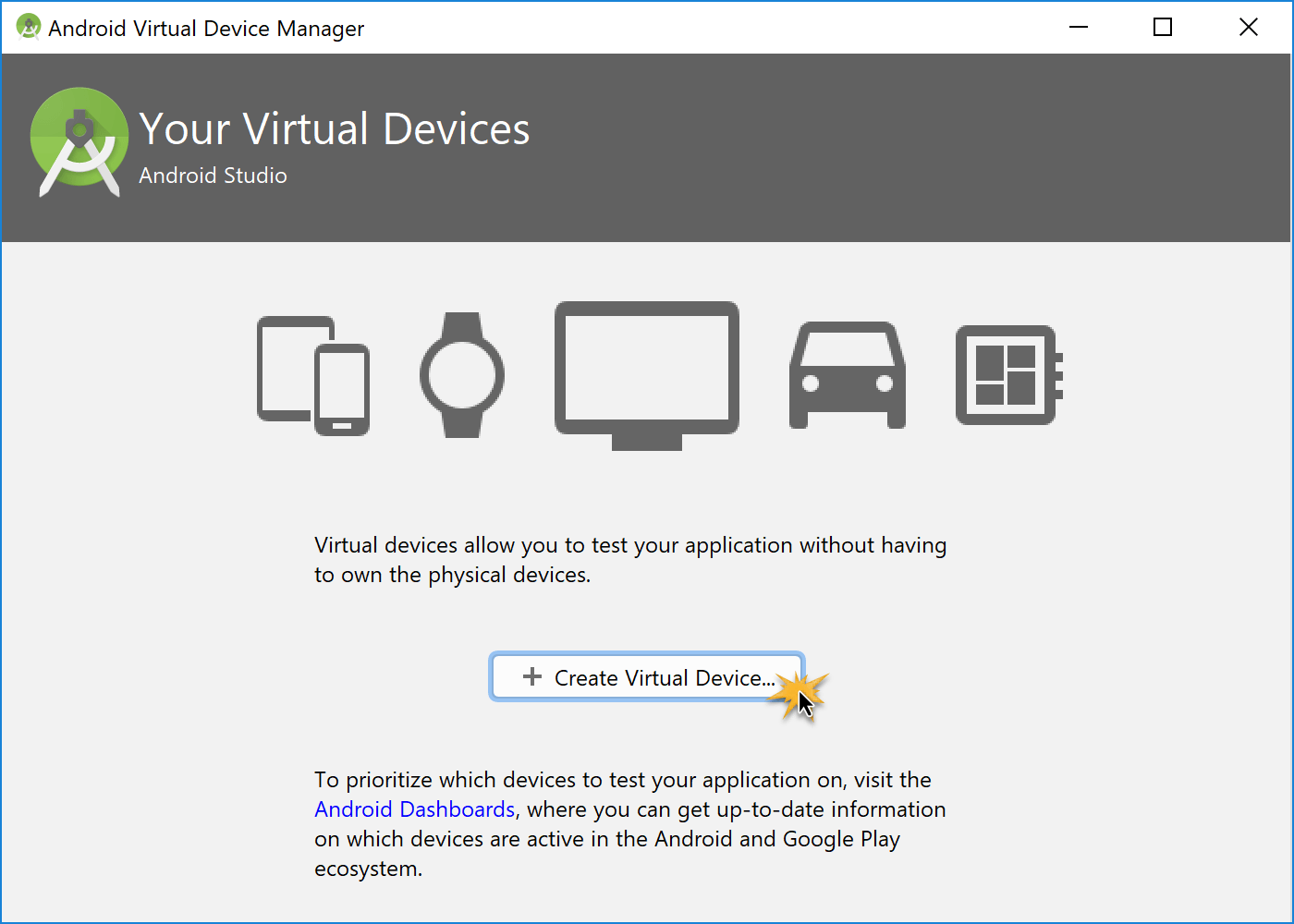Click the Android Automotive car icon
The image size is (1294, 924).
tap(848, 375)
